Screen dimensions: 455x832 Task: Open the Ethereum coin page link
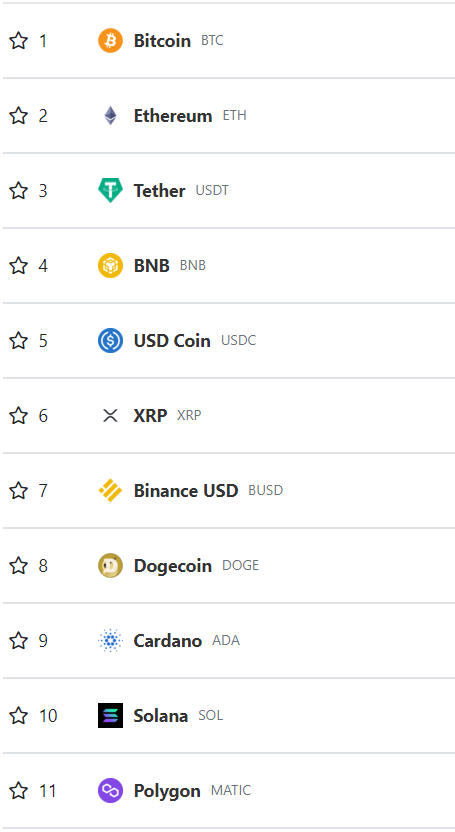coord(173,116)
